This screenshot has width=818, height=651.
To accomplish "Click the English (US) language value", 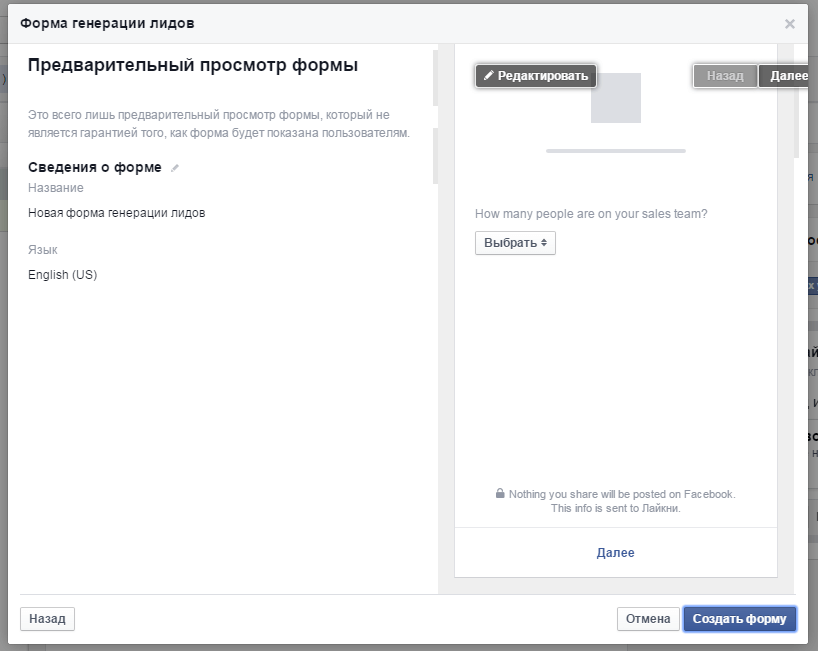I will pos(63,275).
